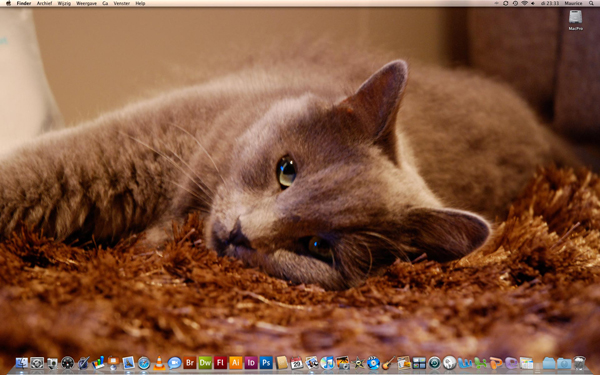This screenshot has width=600, height=375.
Task: Open the Wijzig menu
Action: pos(64,3)
